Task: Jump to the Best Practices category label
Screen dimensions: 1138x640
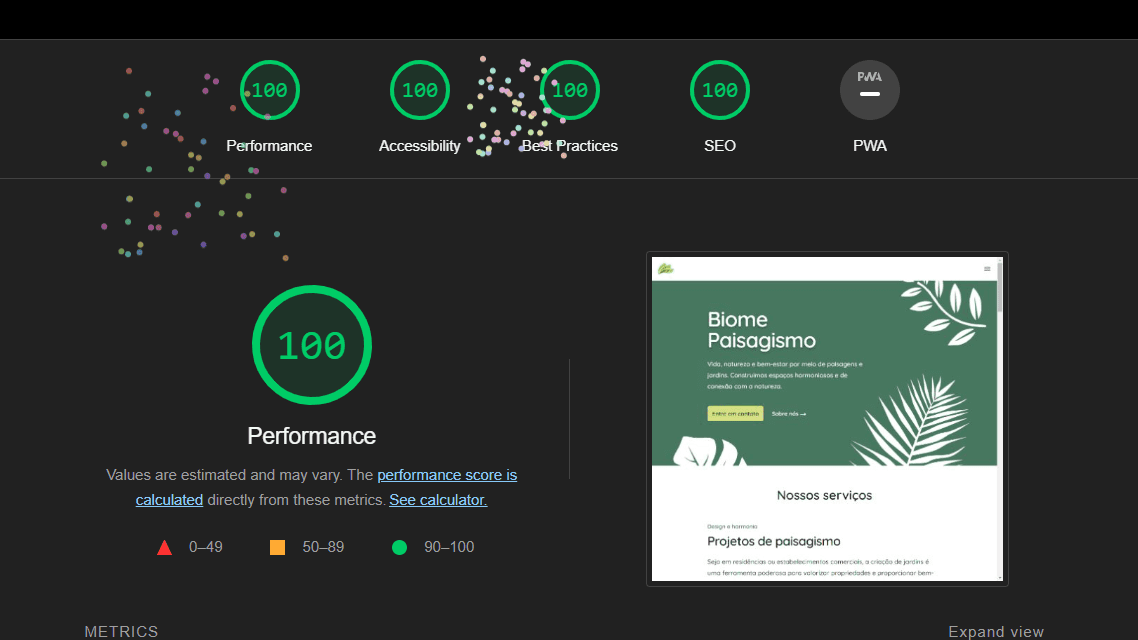Action: click(569, 146)
